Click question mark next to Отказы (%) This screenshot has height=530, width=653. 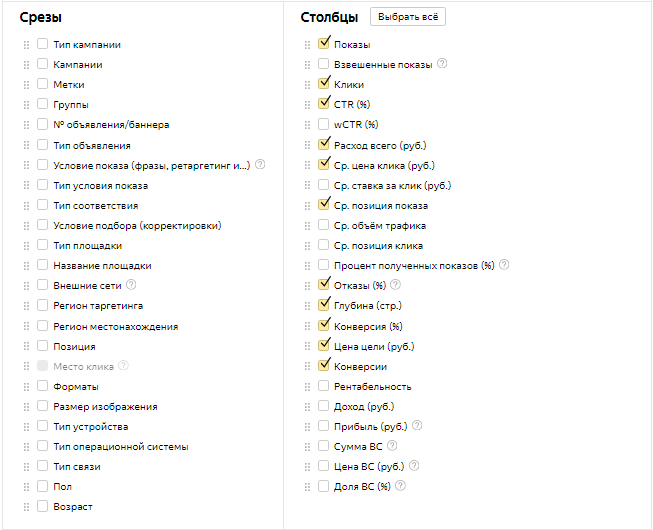396,285
